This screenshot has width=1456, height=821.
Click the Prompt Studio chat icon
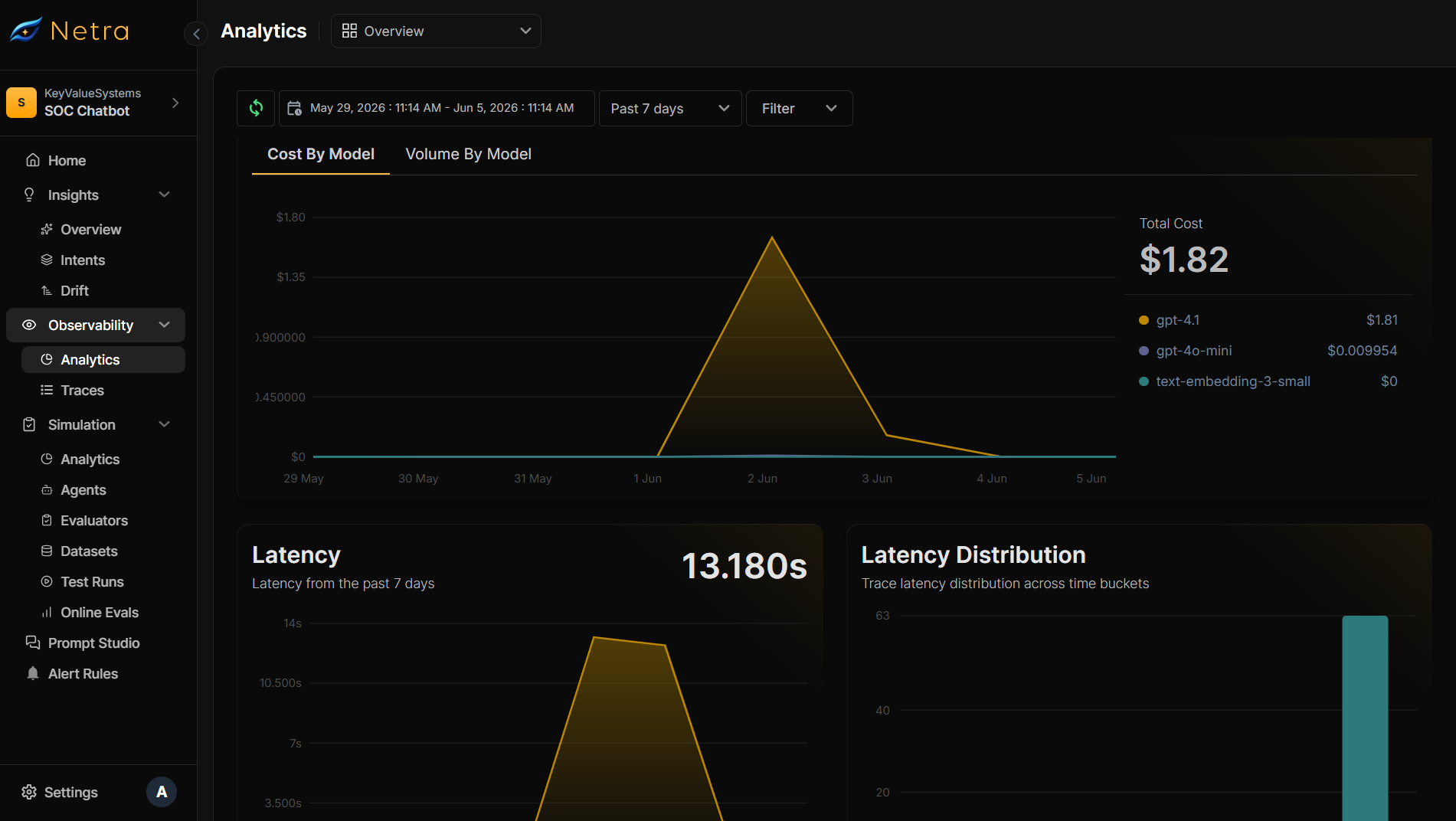[32, 643]
